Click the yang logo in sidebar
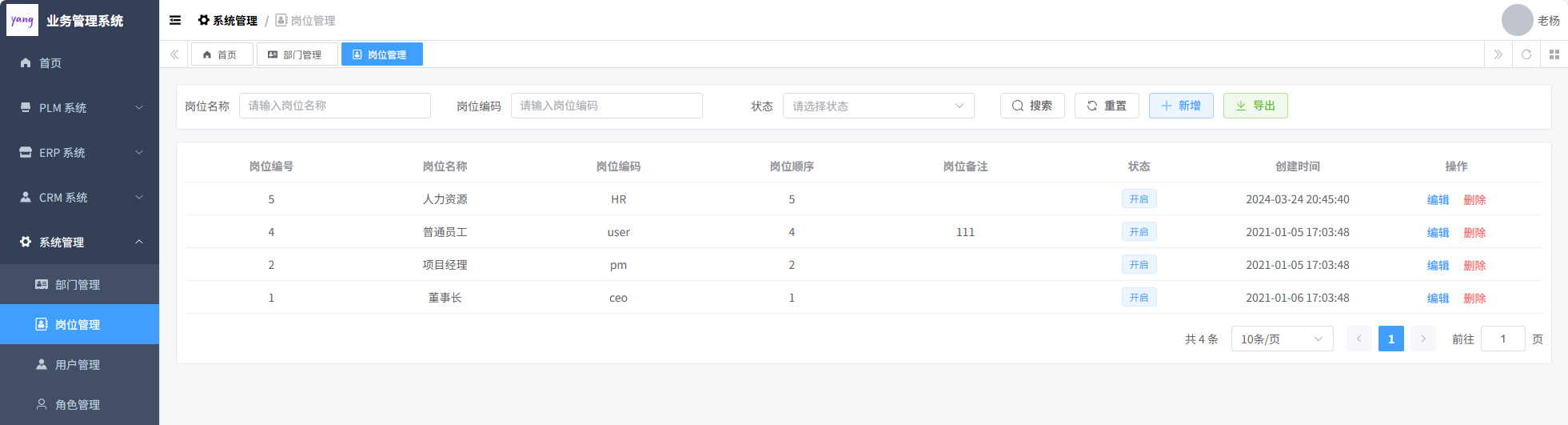 tap(22, 20)
